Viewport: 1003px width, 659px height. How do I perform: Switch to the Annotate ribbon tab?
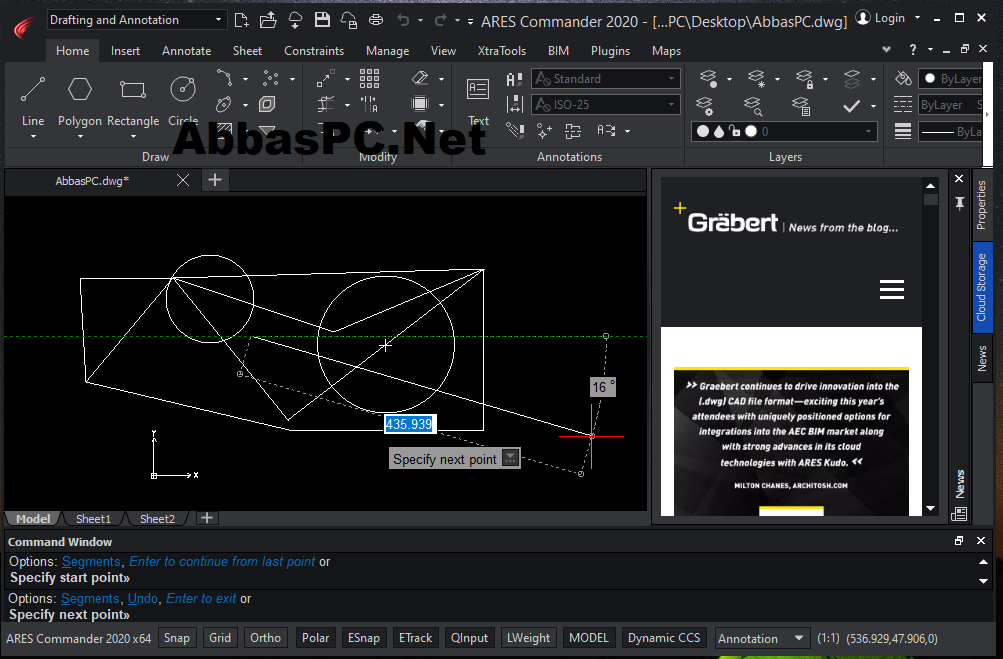[186, 51]
